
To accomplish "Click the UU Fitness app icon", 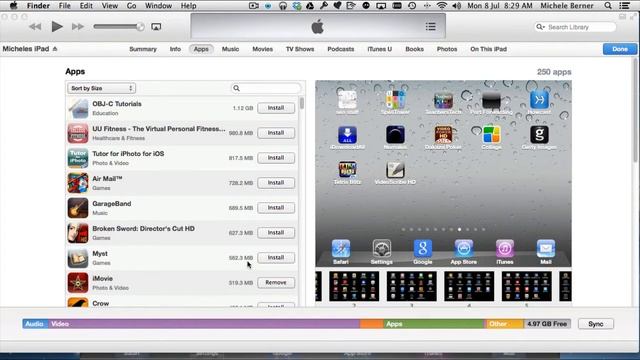I will click(78, 133).
